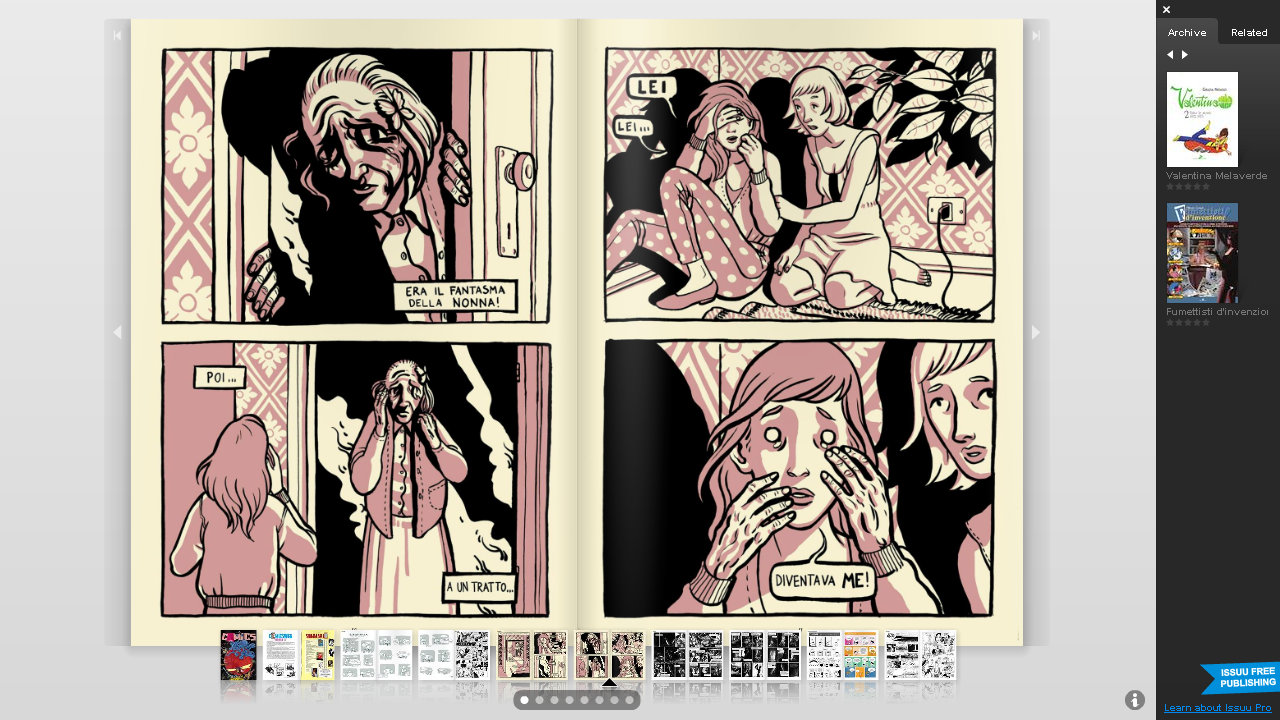The width and height of the screenshot is (1280, 720).
Task: Select the sixth pagination dot
Action: click(600, 700)
